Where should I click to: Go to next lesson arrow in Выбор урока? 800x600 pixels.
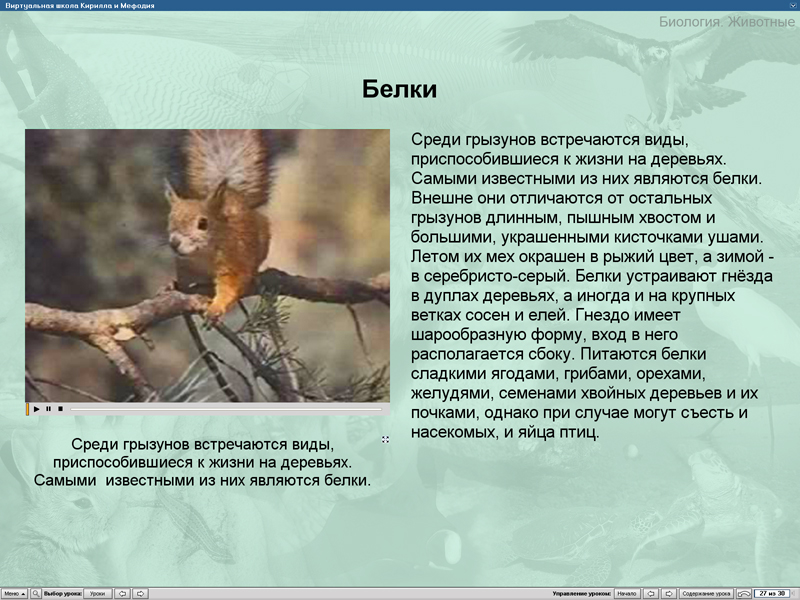140,593
